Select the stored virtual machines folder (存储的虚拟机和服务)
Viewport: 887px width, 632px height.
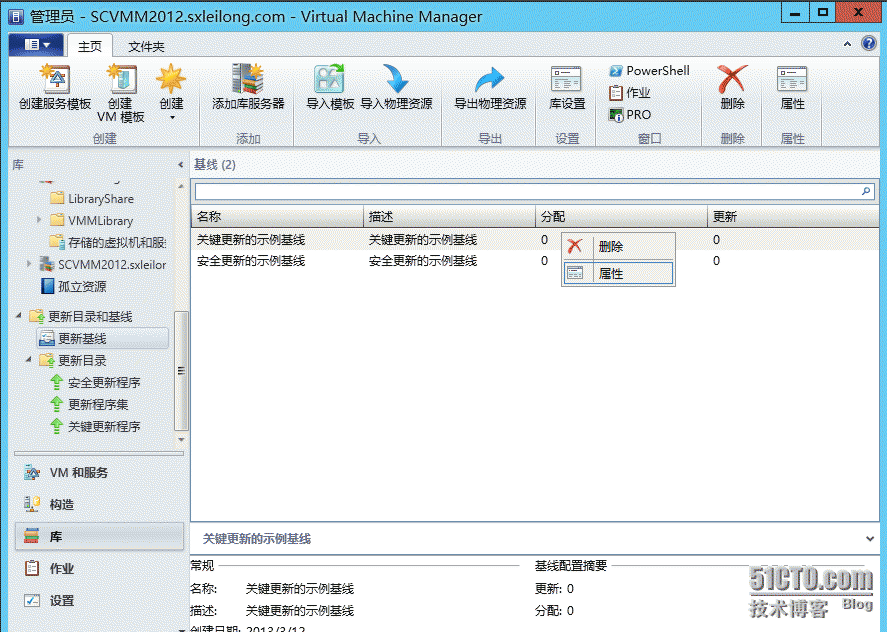(107, 242)
